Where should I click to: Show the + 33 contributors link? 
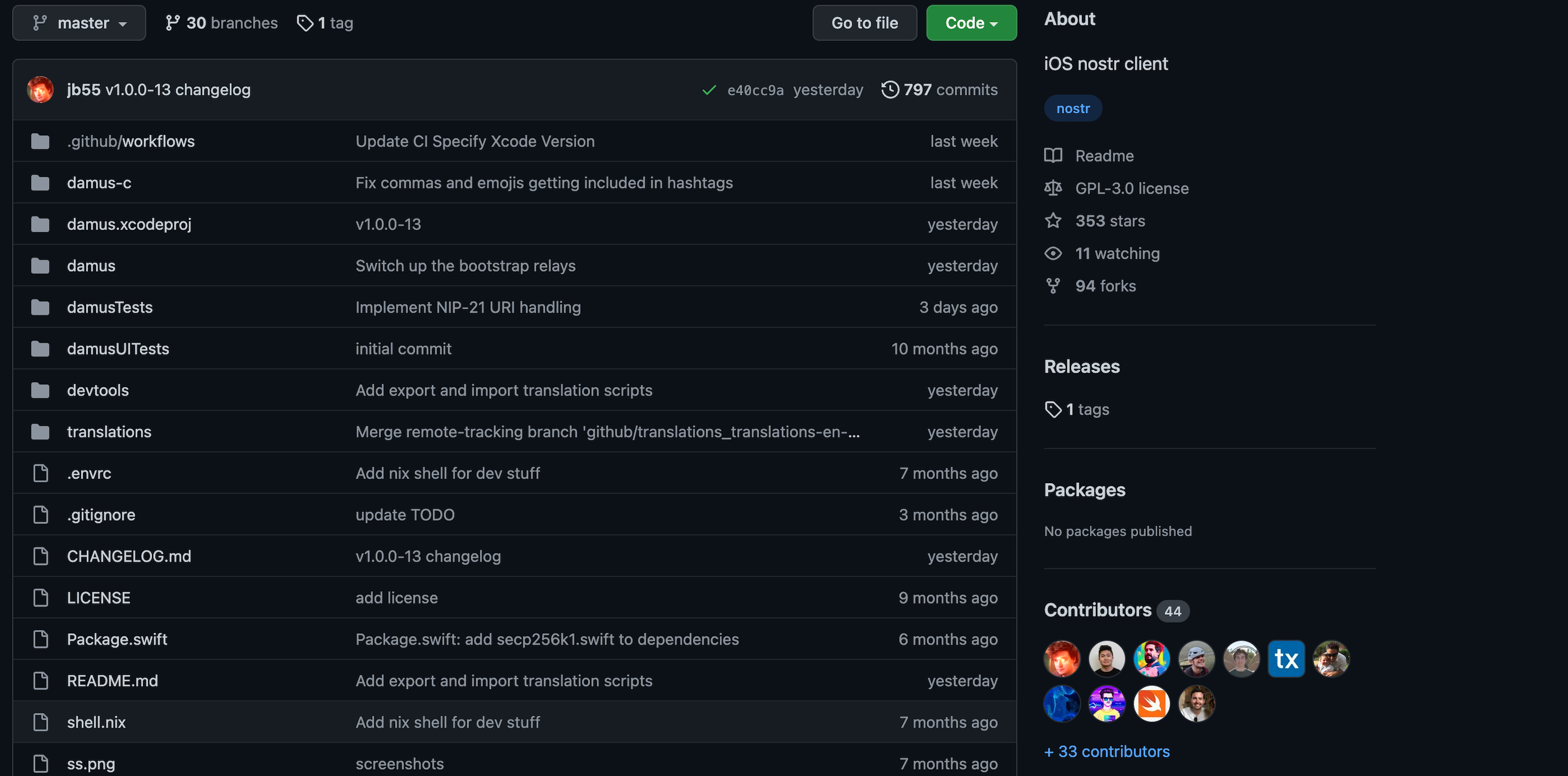tap(1107, 752)
